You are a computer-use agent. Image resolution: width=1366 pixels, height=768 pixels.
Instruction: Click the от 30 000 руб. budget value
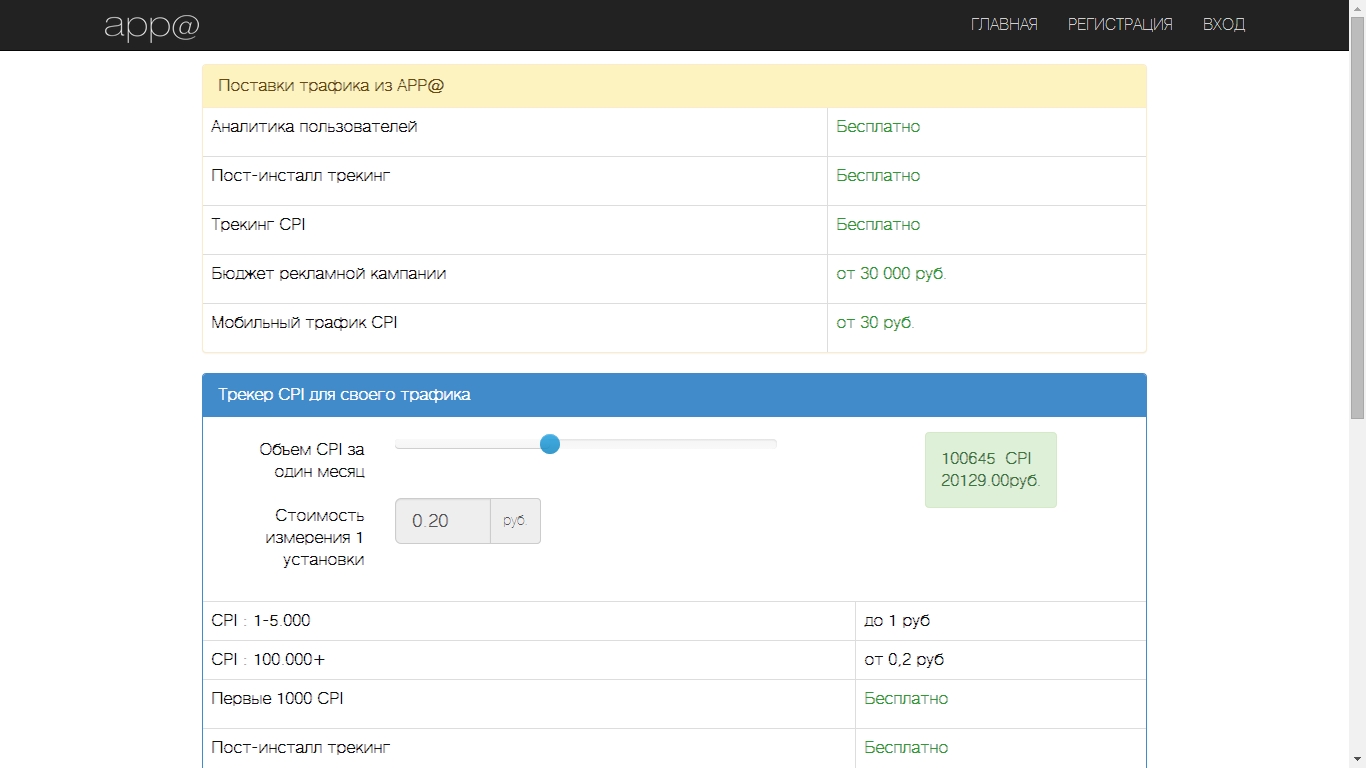point(890,274)
